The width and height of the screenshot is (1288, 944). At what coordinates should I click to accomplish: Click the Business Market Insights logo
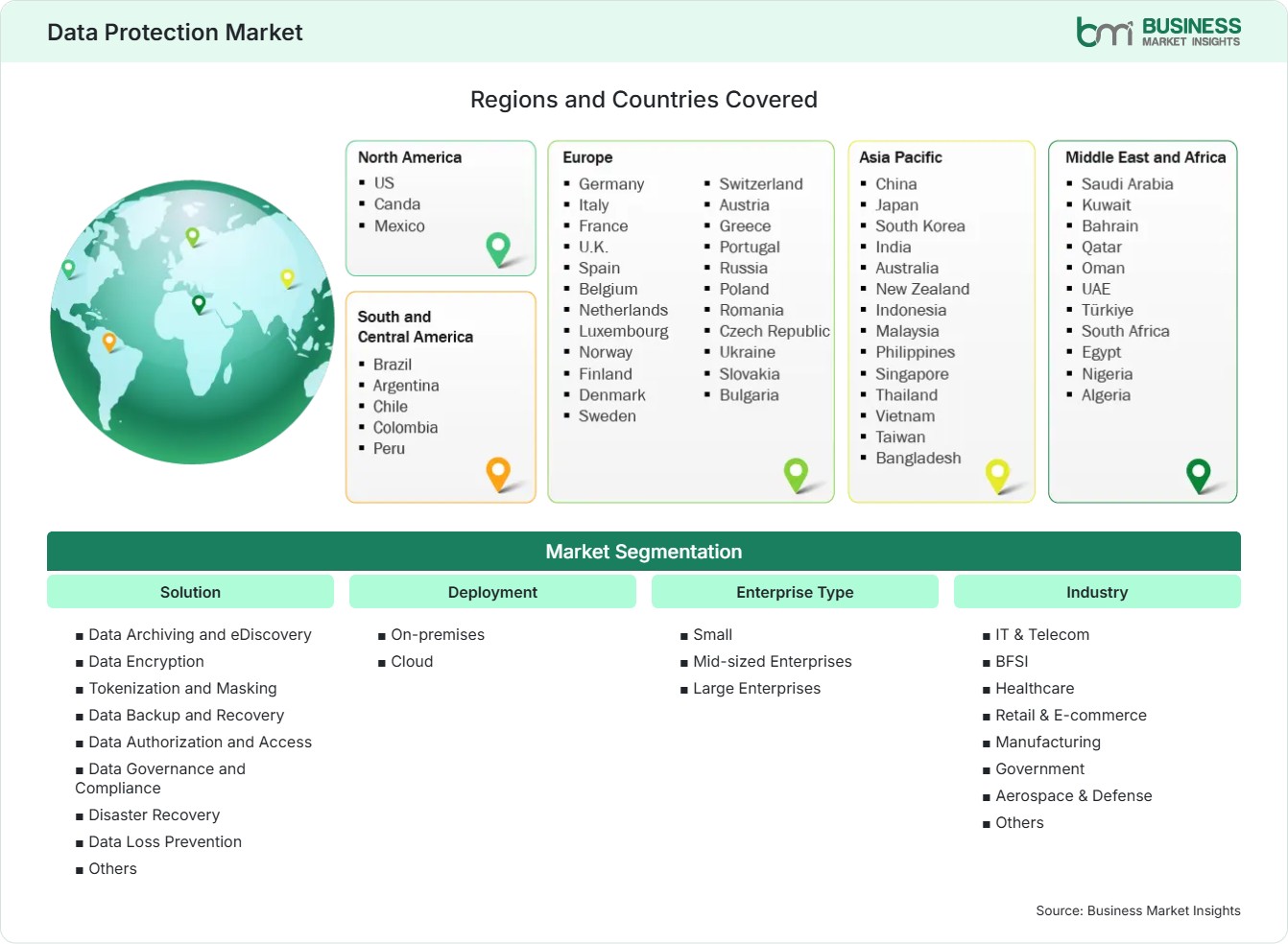pos(1158,32)
